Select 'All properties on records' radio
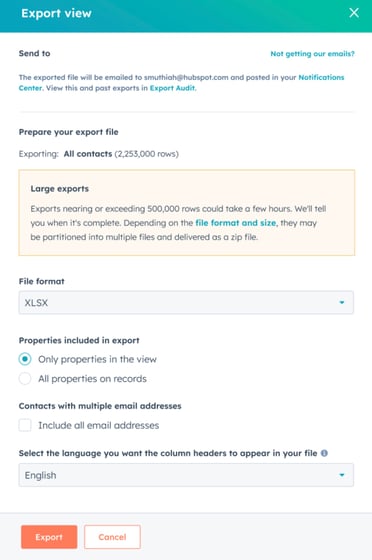Image resolution: width=372 pixels, height=560 pixels. (25, 379)
